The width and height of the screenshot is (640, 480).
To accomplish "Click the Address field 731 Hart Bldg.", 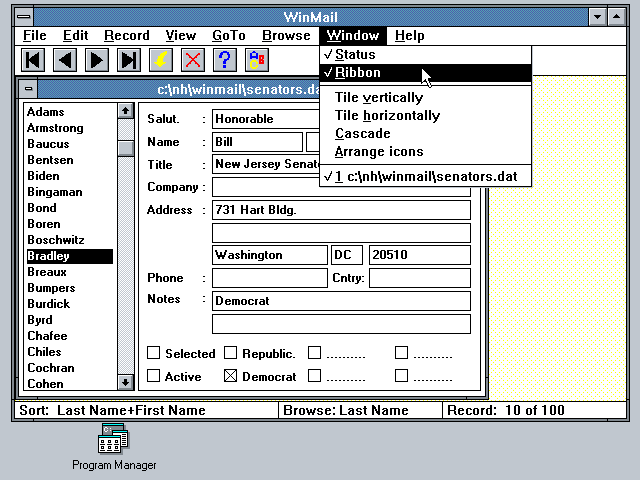I will coord(341,210).
